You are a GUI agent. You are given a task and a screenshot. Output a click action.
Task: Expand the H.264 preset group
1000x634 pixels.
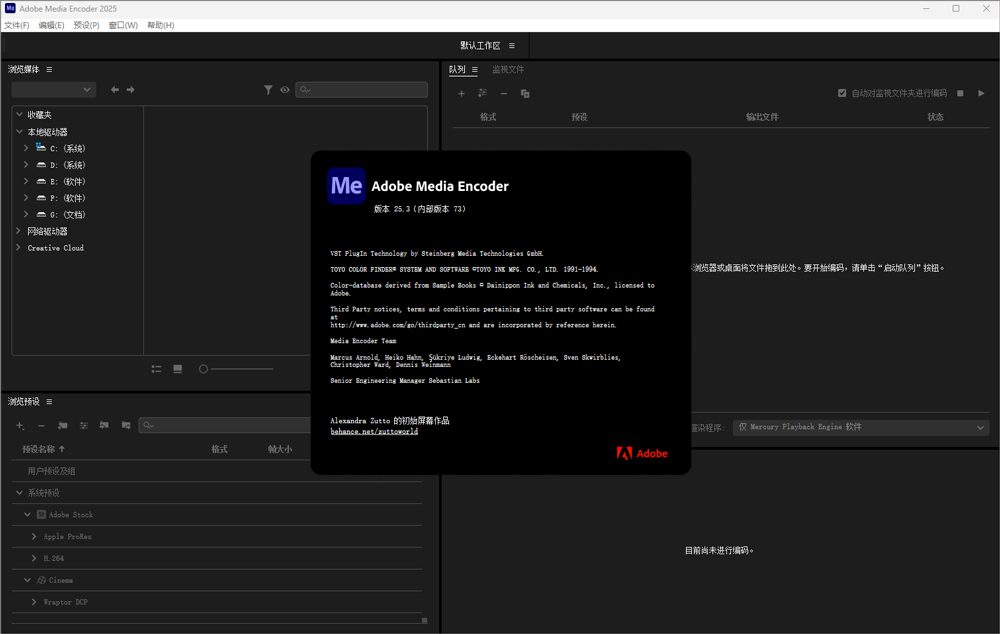[32, 558]
